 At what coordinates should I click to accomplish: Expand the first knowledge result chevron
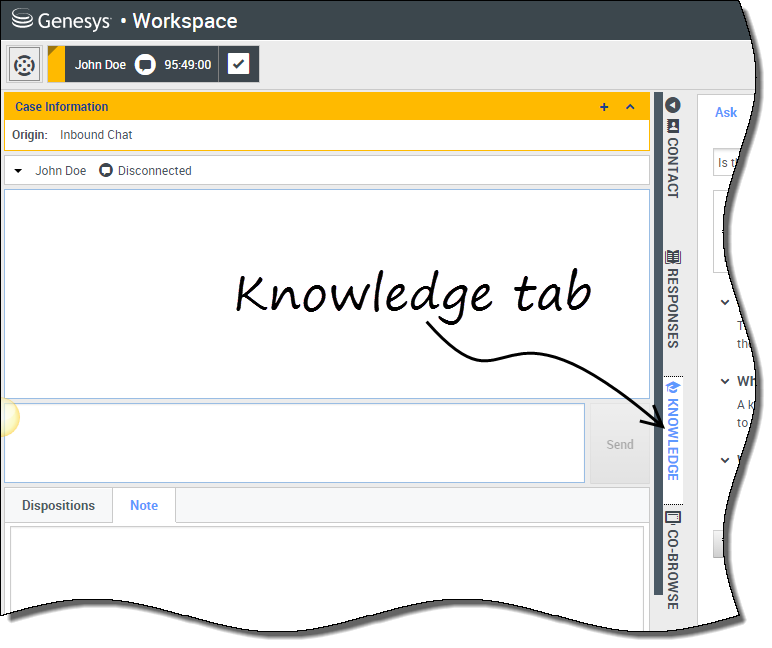725,302
